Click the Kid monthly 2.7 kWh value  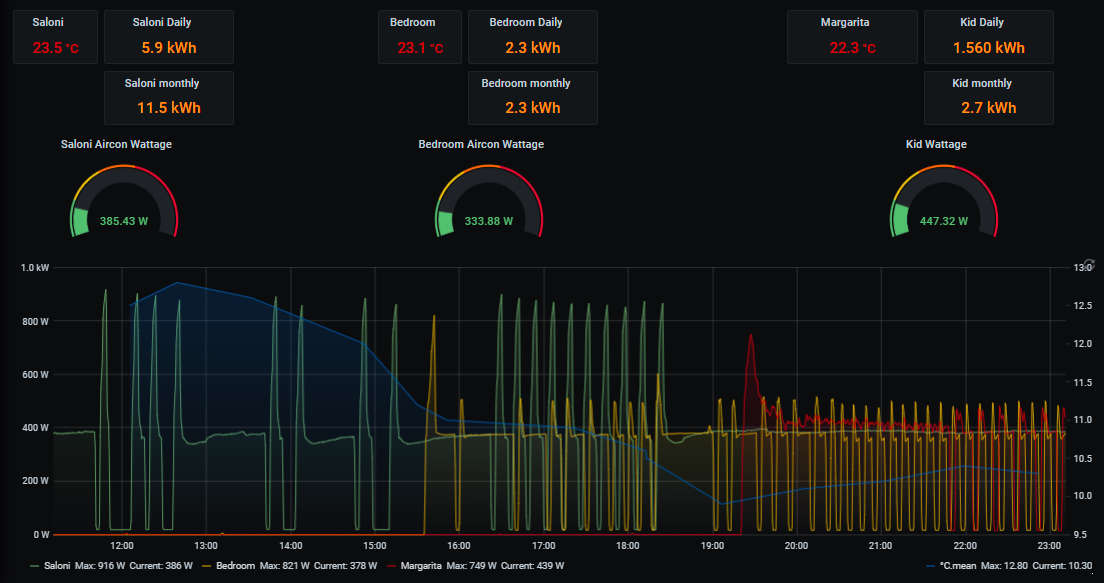(x=988, y=108)
